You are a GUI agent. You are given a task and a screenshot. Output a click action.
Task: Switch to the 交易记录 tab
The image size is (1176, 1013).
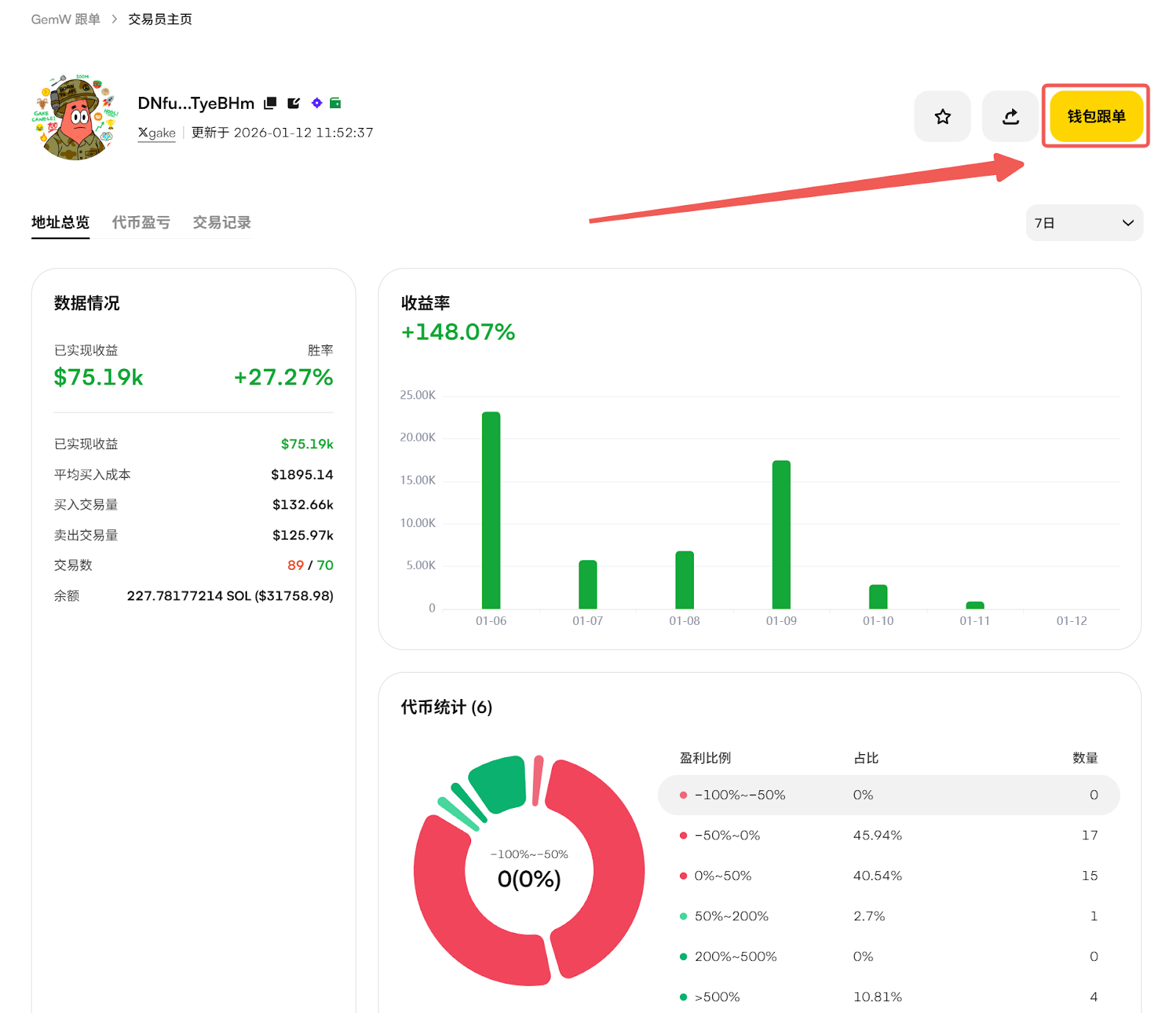click(221, 223)
